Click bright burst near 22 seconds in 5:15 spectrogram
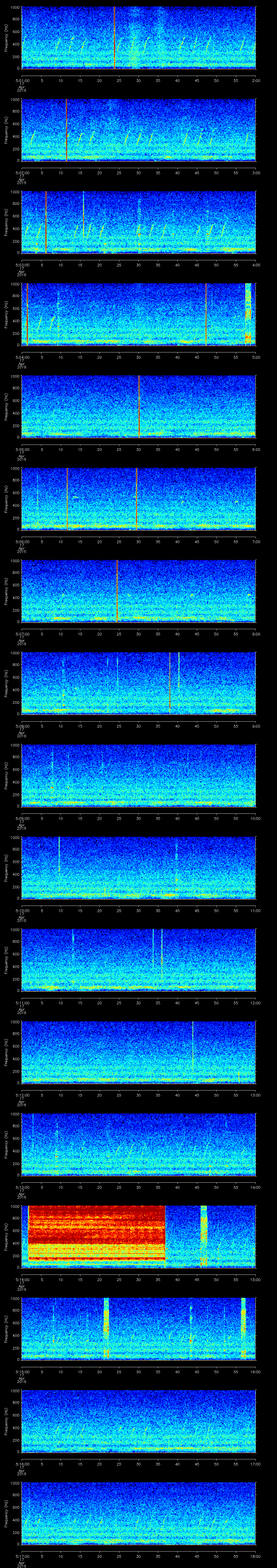The image size is (277, 1568). (107, 1328)
